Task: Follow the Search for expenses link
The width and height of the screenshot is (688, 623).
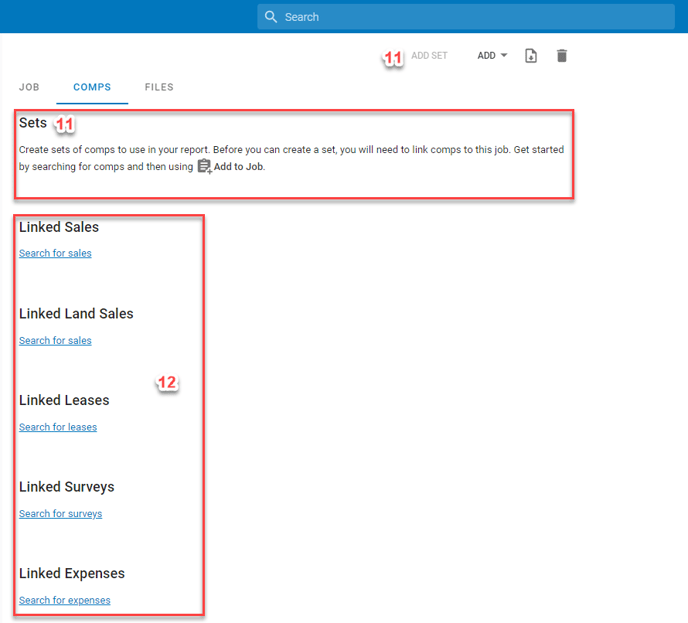Action: tap(64, 601)
